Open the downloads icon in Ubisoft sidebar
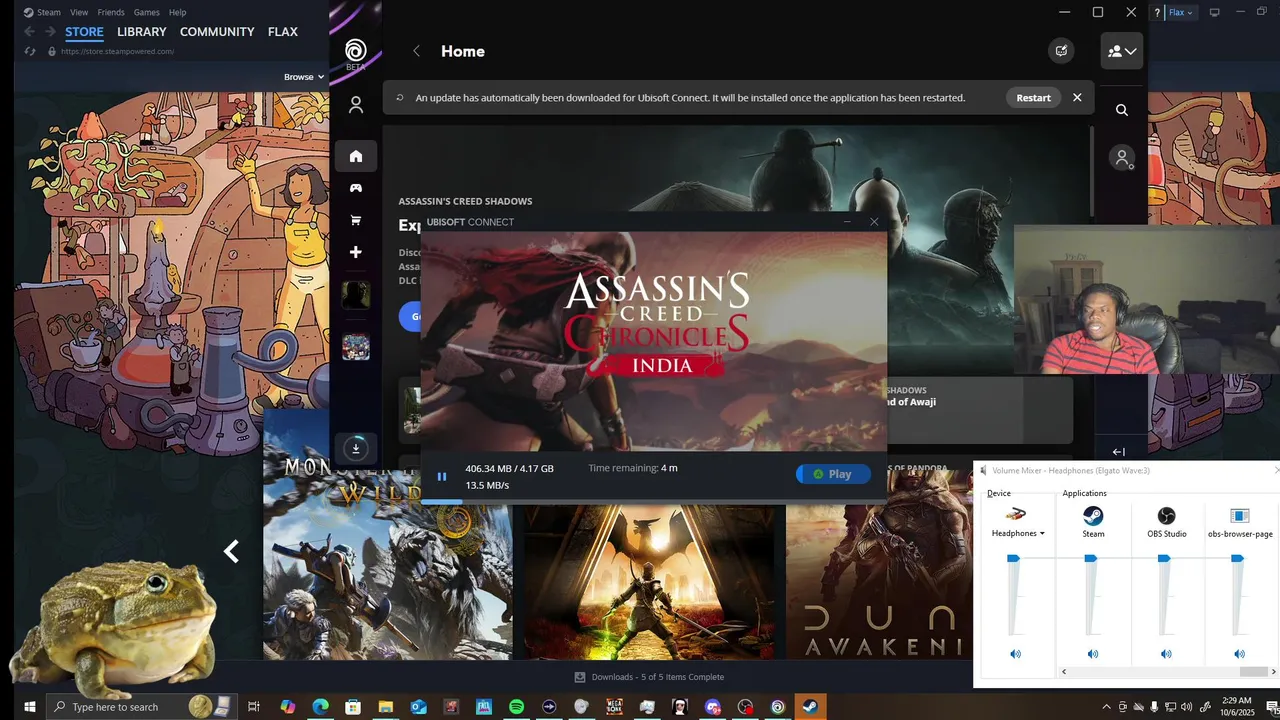 click(x=356, y=447)
